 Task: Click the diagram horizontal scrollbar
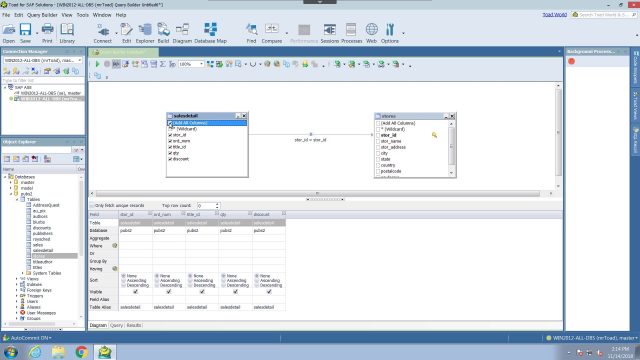(318, 193)
